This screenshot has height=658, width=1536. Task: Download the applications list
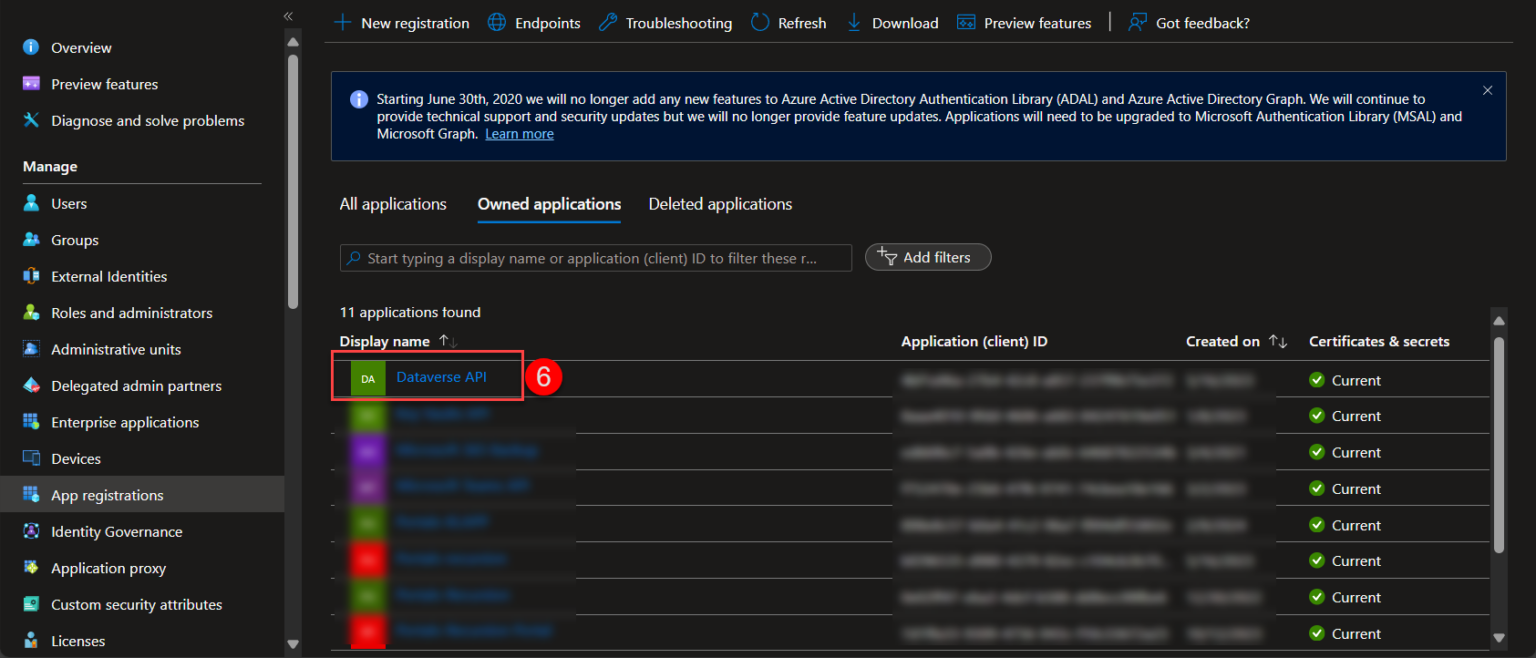891,22
